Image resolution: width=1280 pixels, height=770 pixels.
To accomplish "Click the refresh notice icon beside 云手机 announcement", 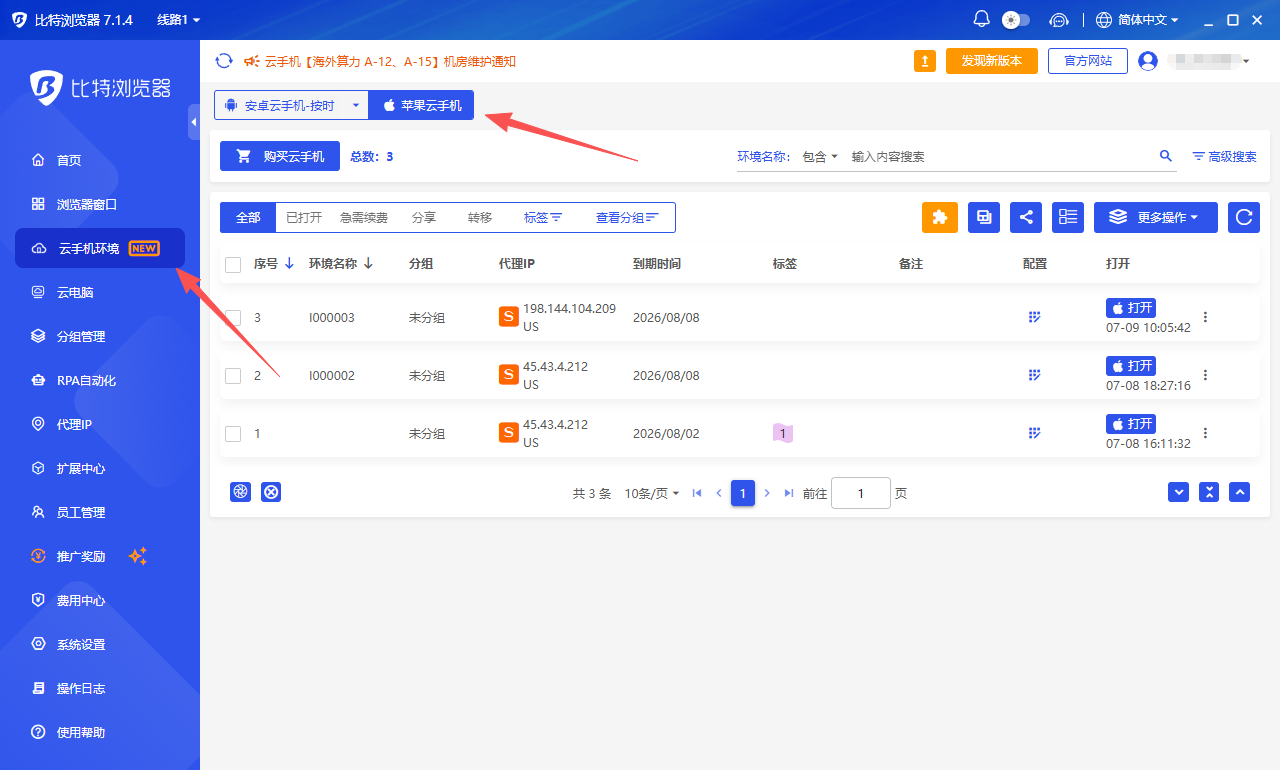I will coord(224,61).
